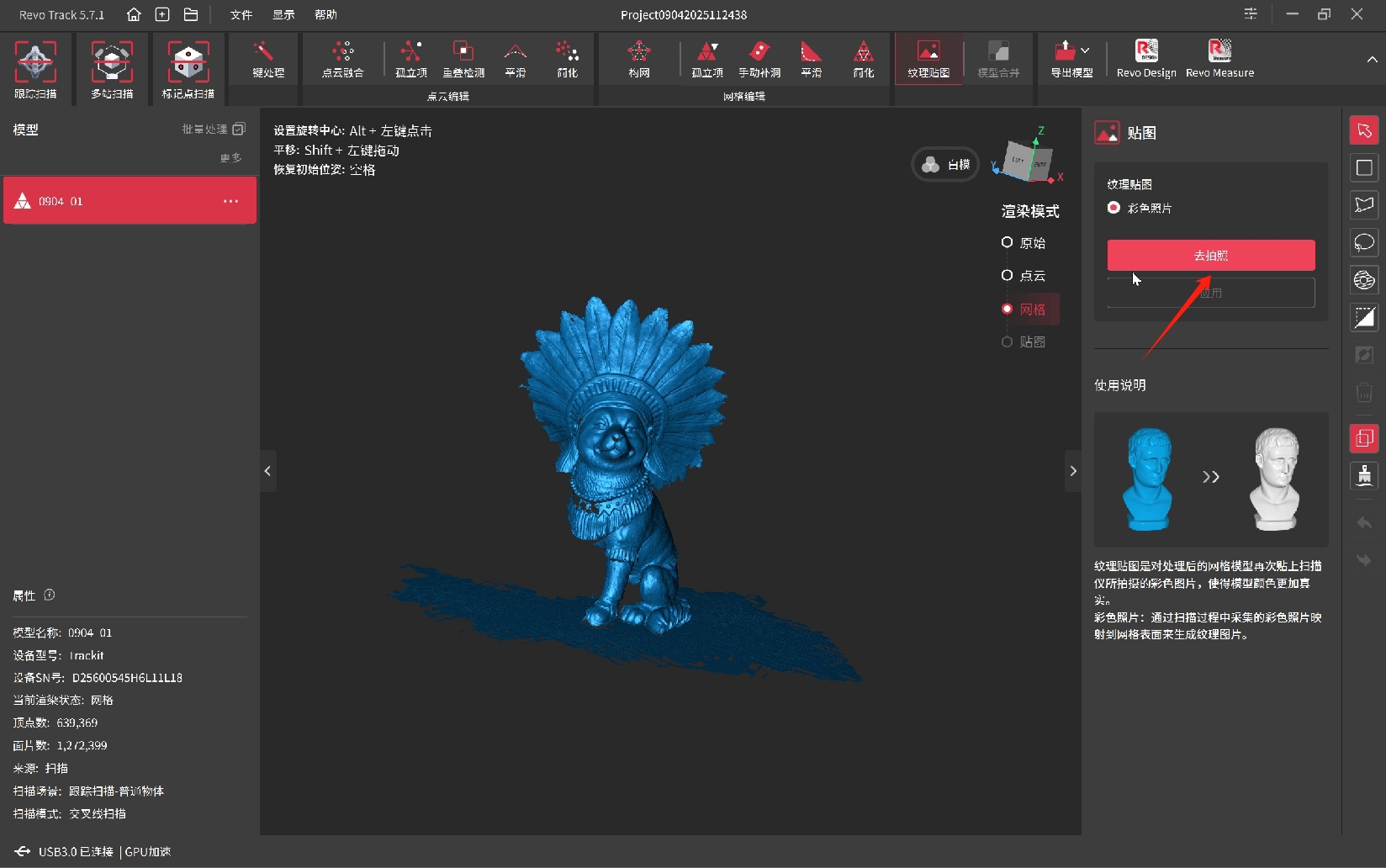Collapse the top ribbon toolbar
The image size is (1386, 868).
(1372, 60)
